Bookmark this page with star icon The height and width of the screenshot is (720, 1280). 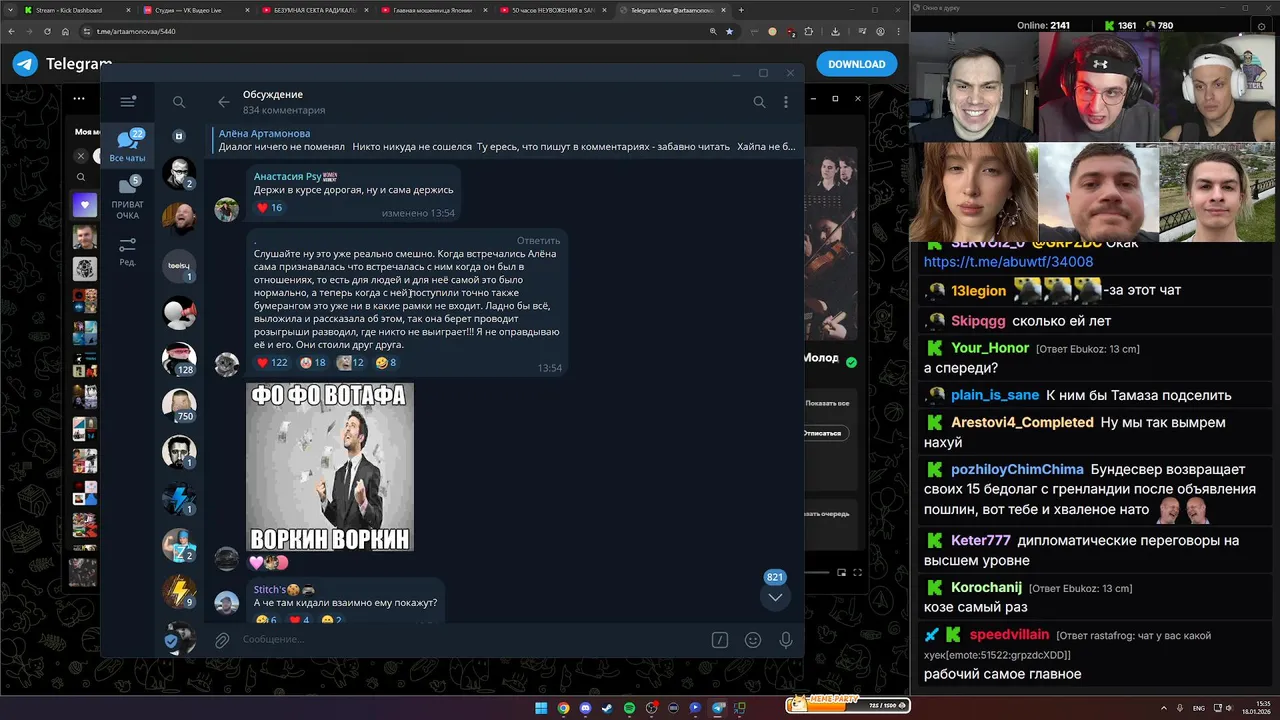(x=729, y=31)
